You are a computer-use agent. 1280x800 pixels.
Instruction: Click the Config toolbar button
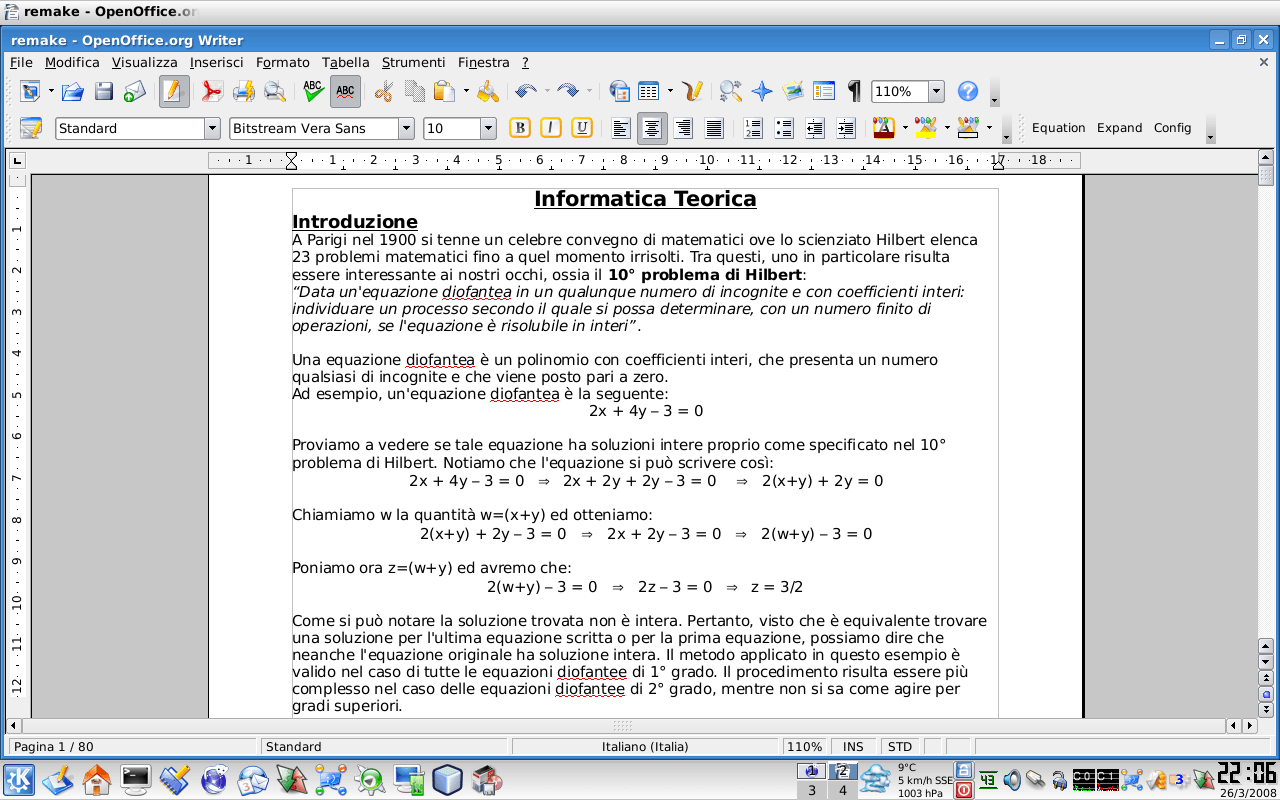[x=1172, y=128]
